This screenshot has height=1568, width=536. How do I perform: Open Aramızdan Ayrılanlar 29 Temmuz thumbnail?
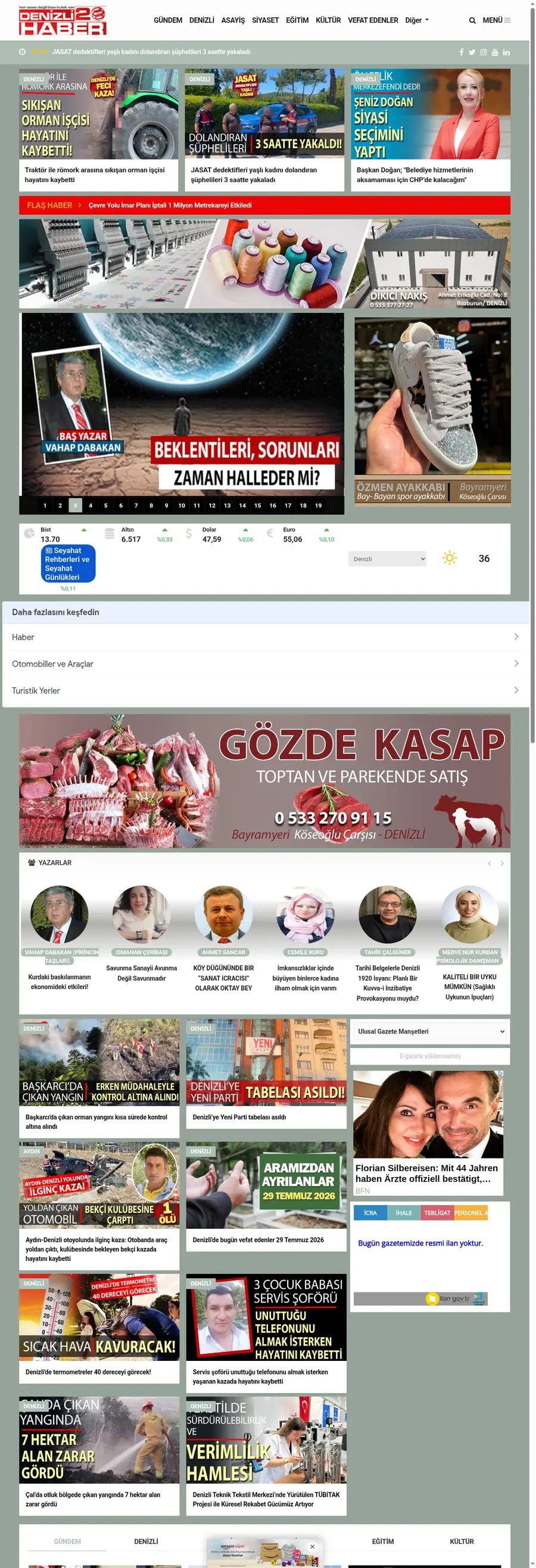(266, 1185)
